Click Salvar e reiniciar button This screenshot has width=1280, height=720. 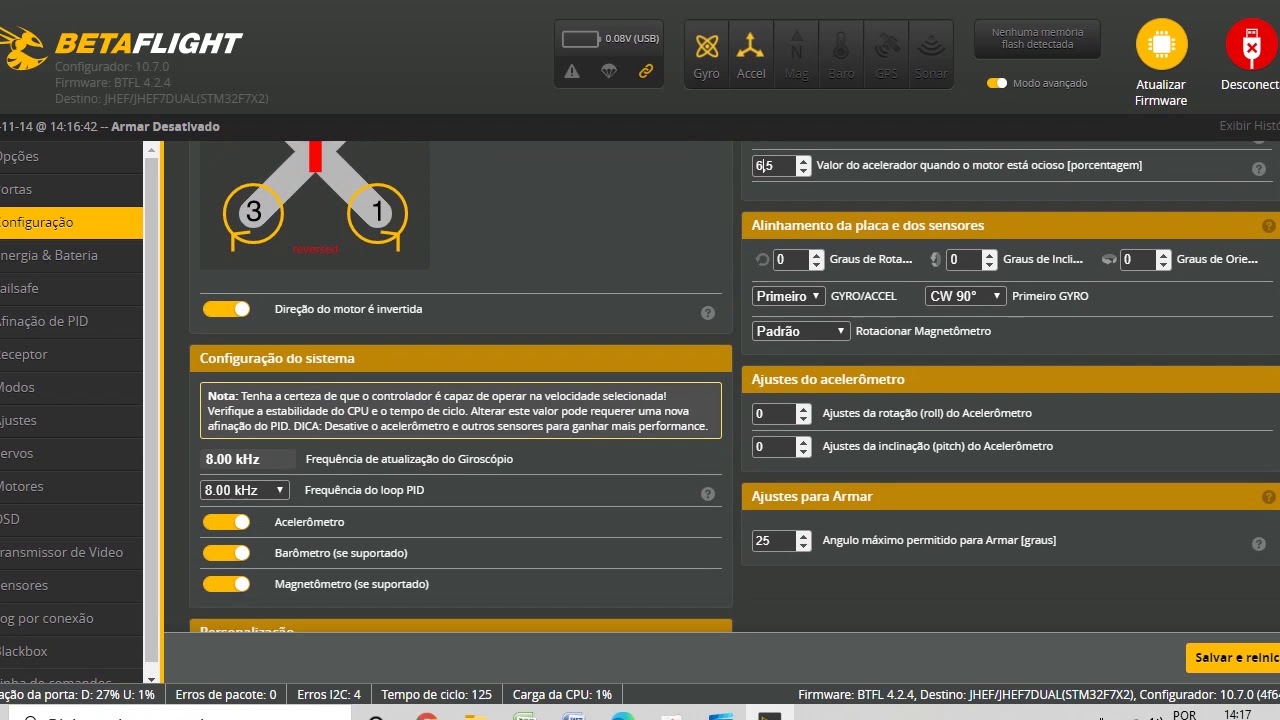1233,658
